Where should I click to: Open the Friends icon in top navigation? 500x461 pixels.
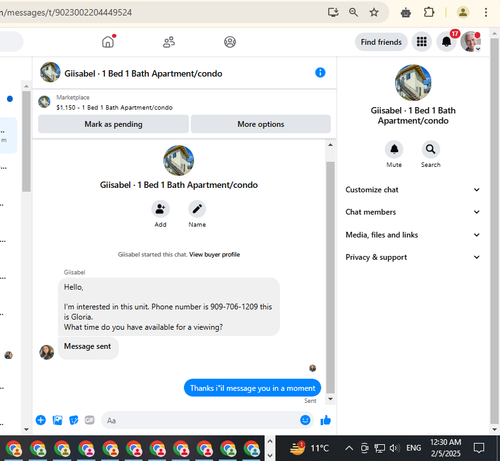tap(169, 42)
